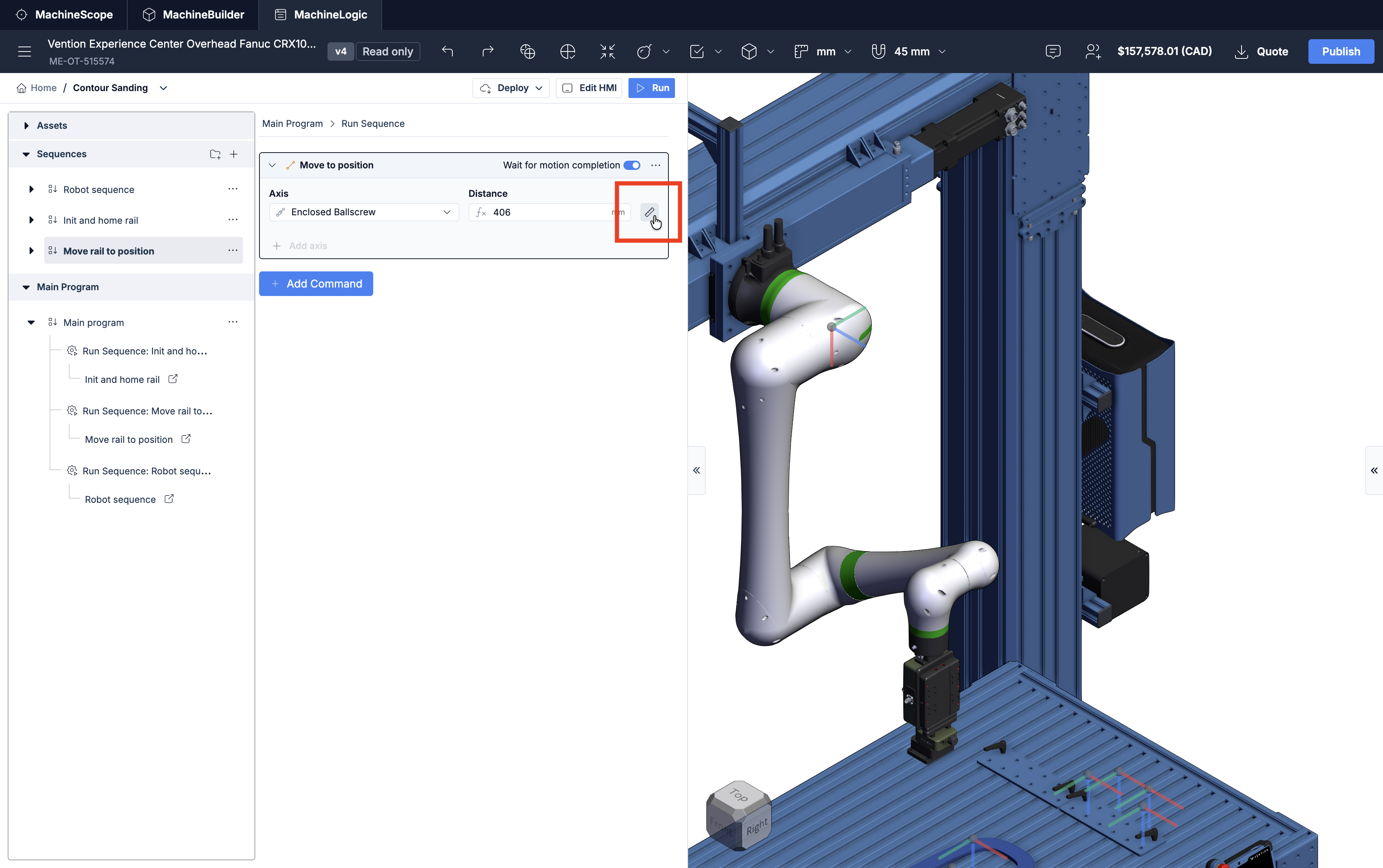Click the Run Sequence breadcrumb text
Viewport: 1383px width, 868px height.
pyautogui.click(x=373, y=123)
